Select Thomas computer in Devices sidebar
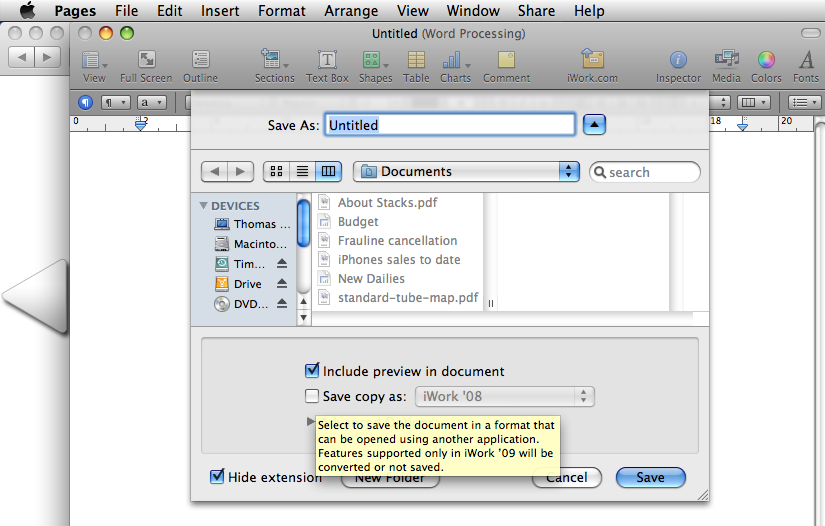825x526 pixels. point(252,224)
